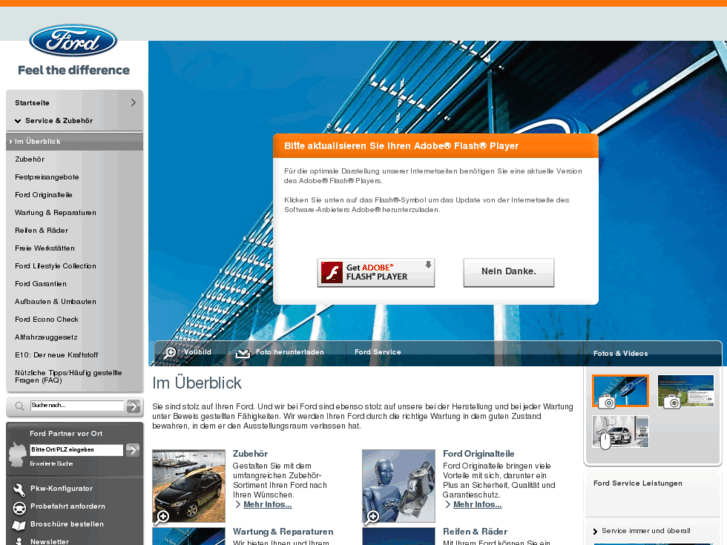Open the Zubehör heading link
Image resolution: width=727 pixels, height=545 pixels.
[x=250, y=454]
